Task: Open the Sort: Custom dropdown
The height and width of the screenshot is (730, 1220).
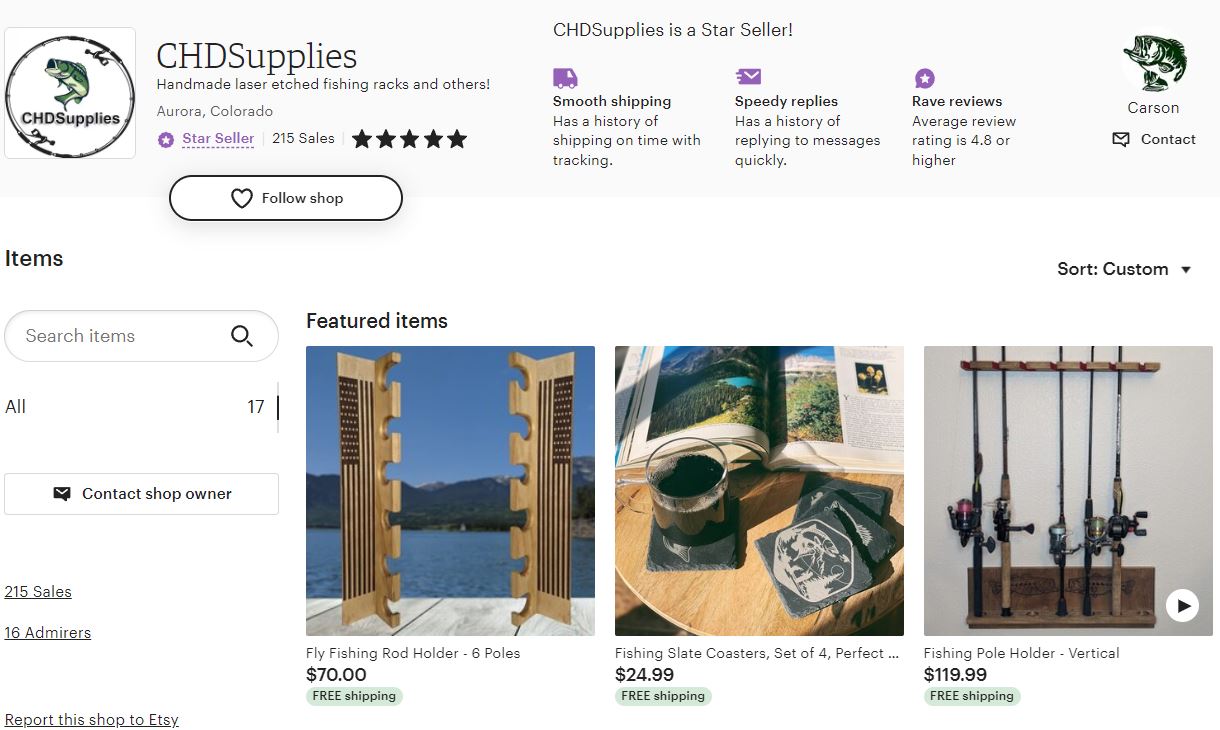Action: tap(1125, 269)
